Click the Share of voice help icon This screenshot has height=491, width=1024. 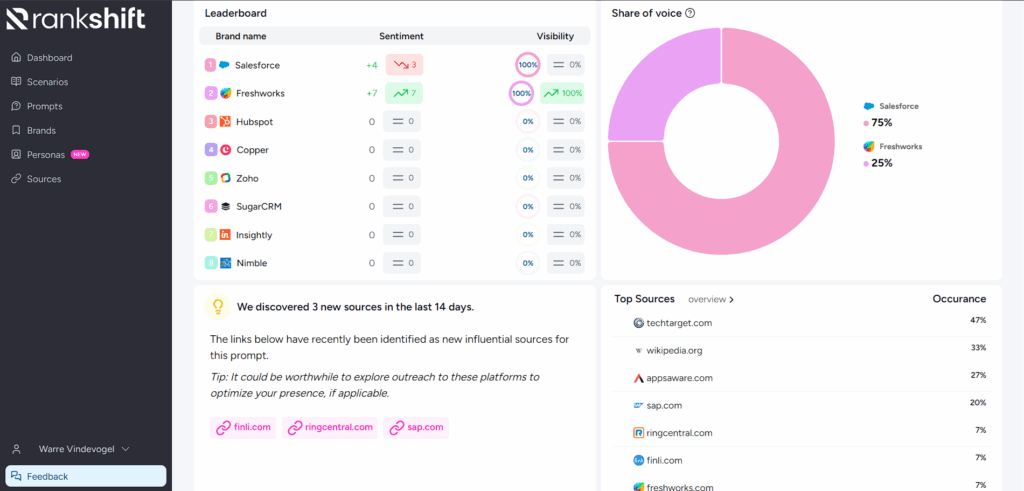[x=690, y=13]
